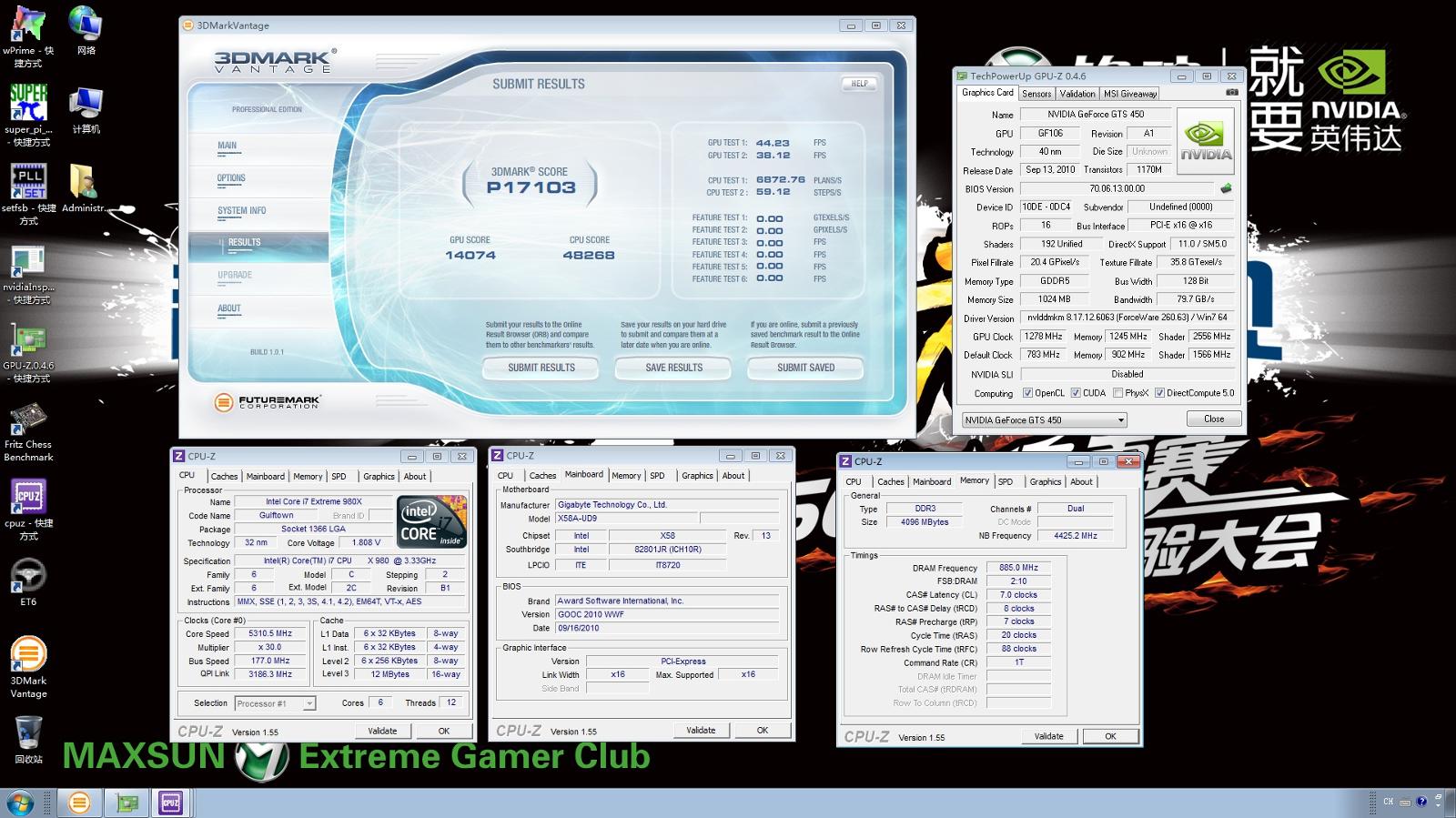Open Graphics tab in Mainboard CPU-Z window
Image resolution: width=1456 pixels, height=818 pixels.
(x=697, y=476)
